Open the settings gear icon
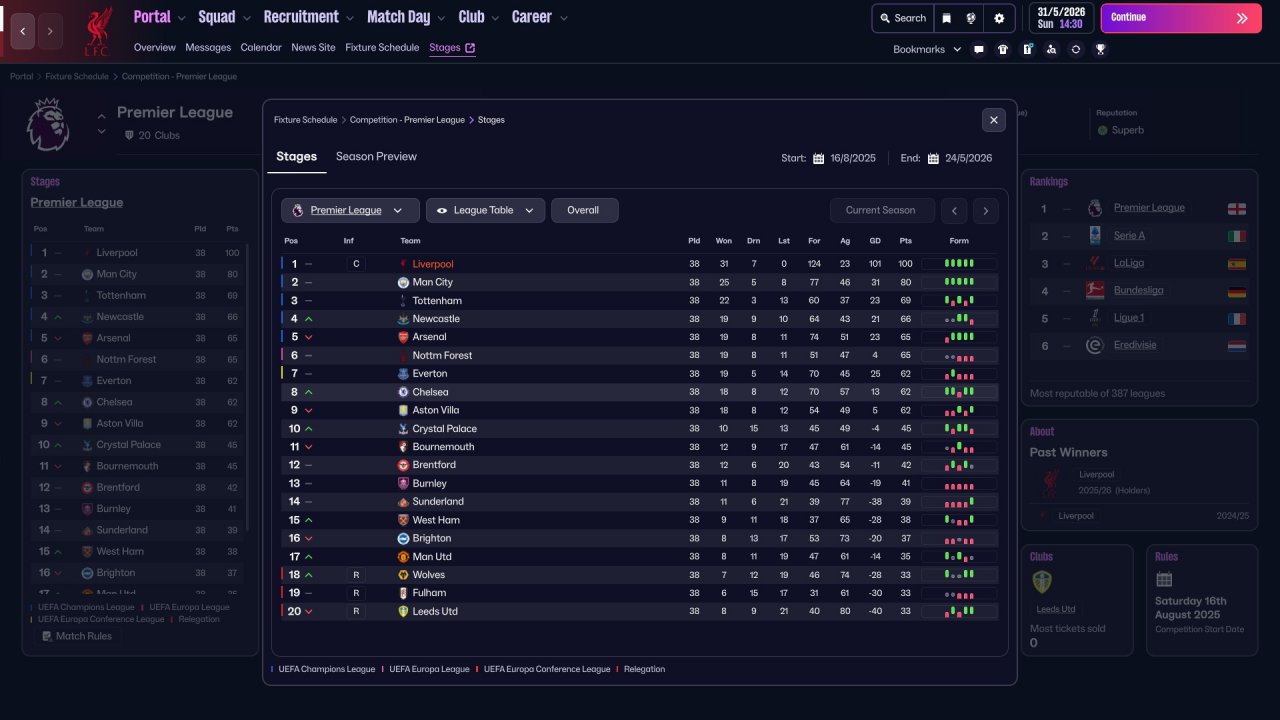 click(999, 18)
